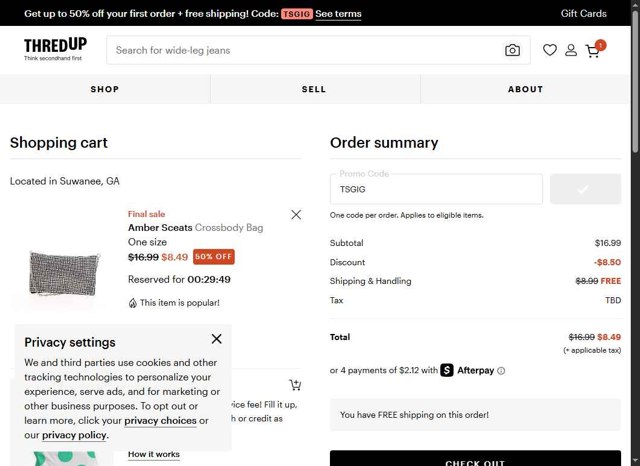The width and height of the screenshot is (640, 466).
Task: Click Amber Sceats Crossbody Bag title
Action: pyautogui.click(x=196, y=228)
